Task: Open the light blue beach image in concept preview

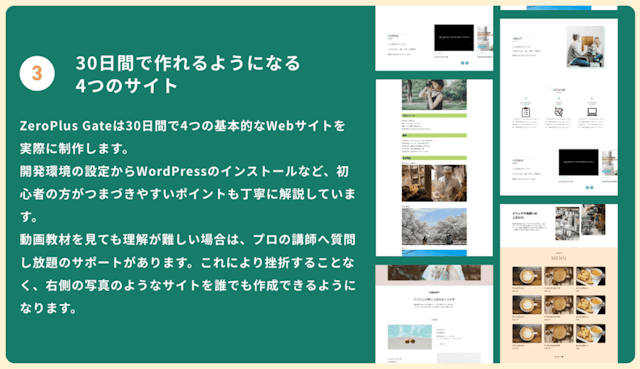Action: click(x=409, y=337)
